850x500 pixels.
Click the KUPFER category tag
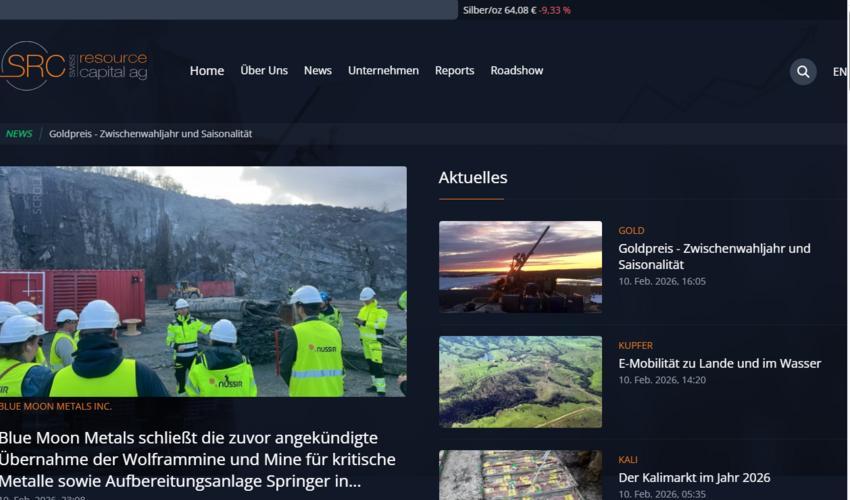click(x=635, y=345)
